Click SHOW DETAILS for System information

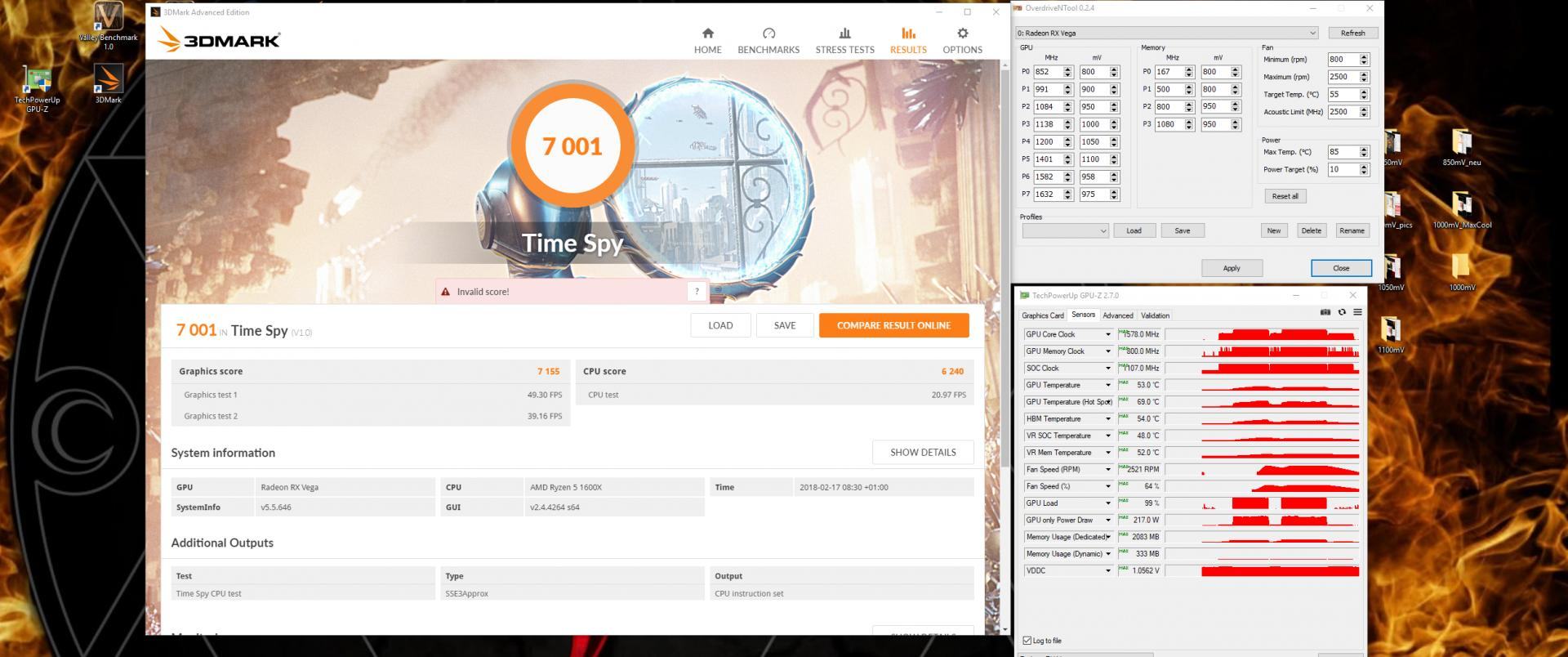click(923, 453)
